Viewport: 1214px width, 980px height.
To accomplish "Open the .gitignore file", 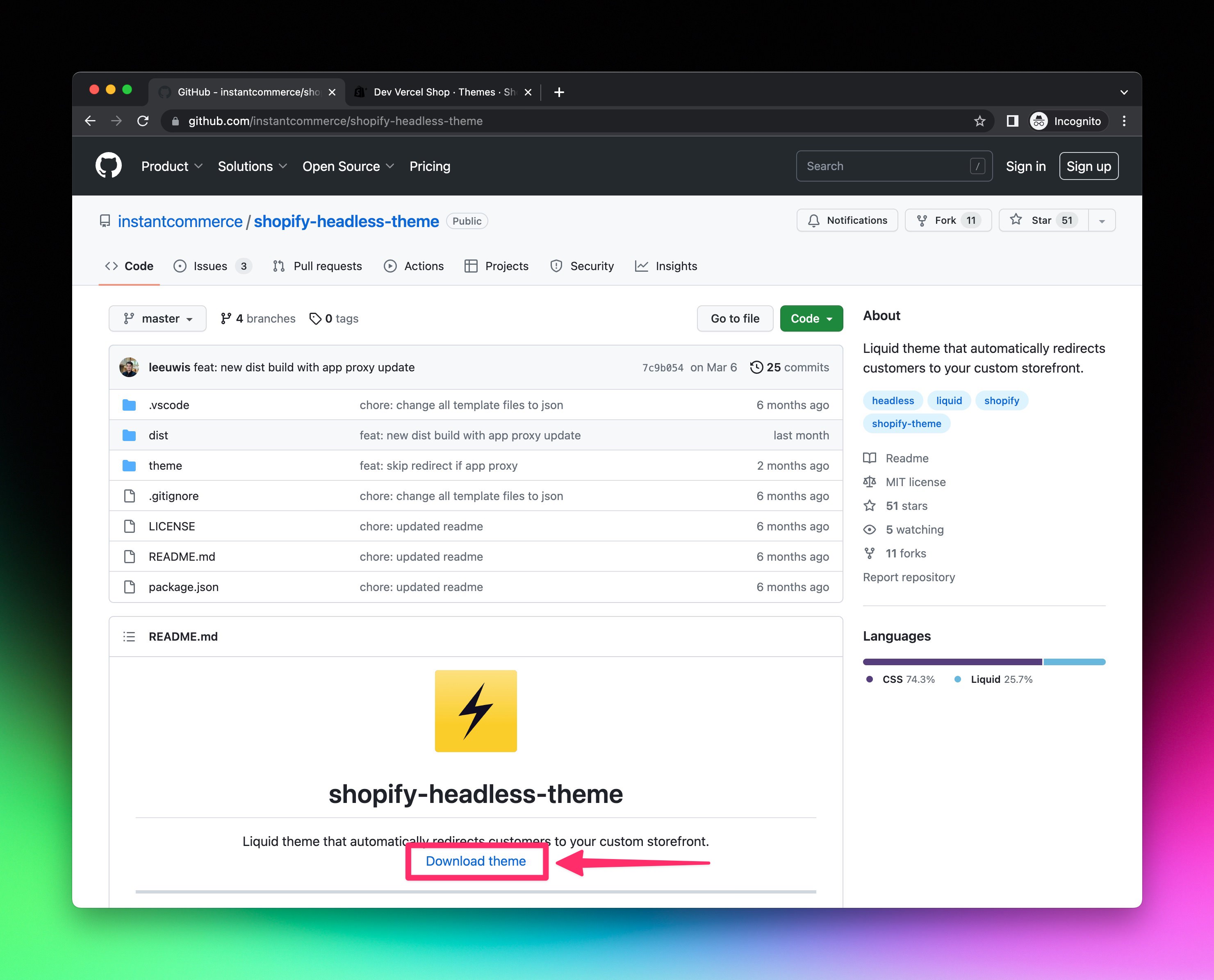I will pos(173,496).
